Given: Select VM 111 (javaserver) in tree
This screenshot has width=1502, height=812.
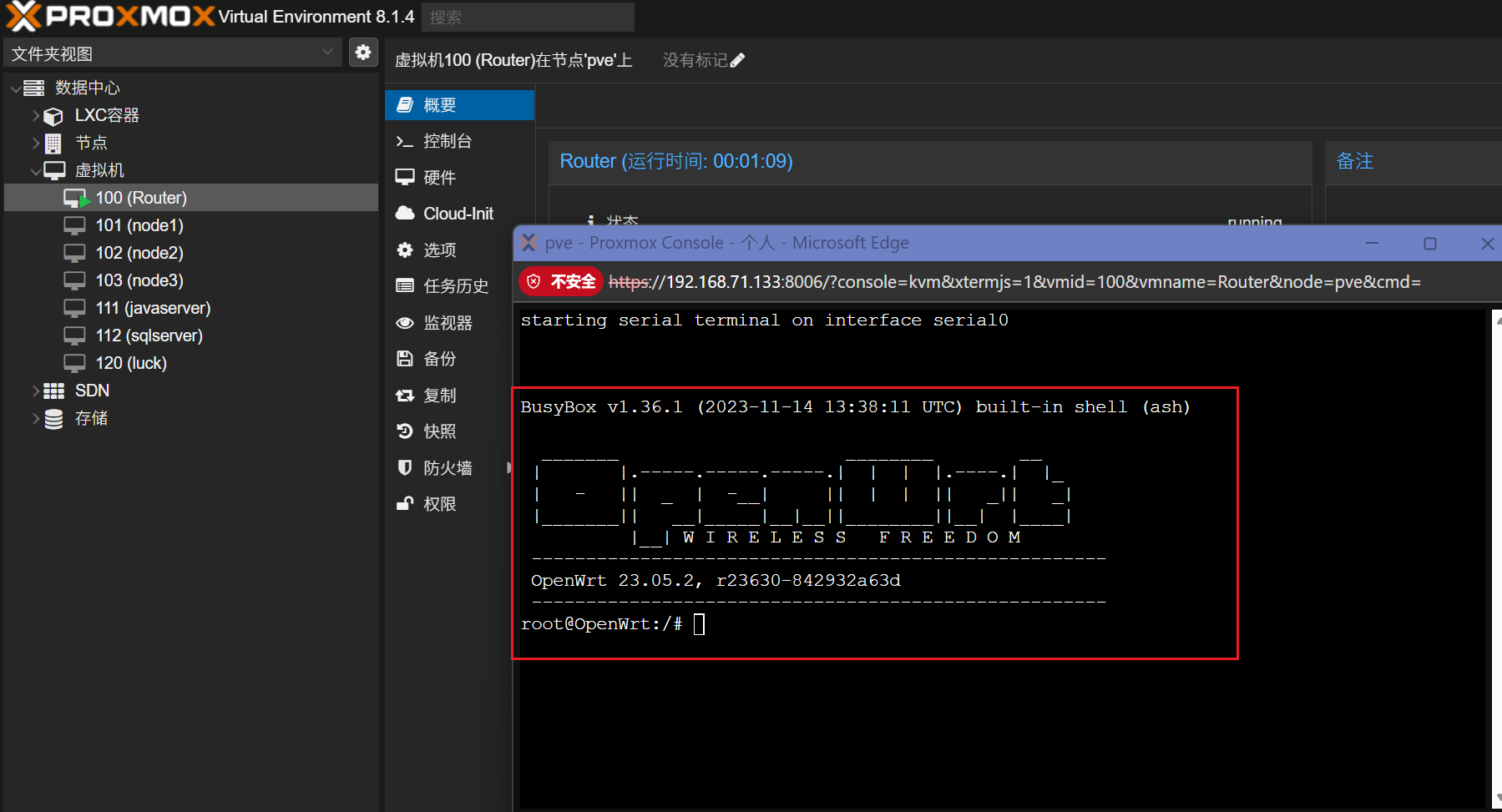Looking at the screenshot, I should [x=153, y=308].
